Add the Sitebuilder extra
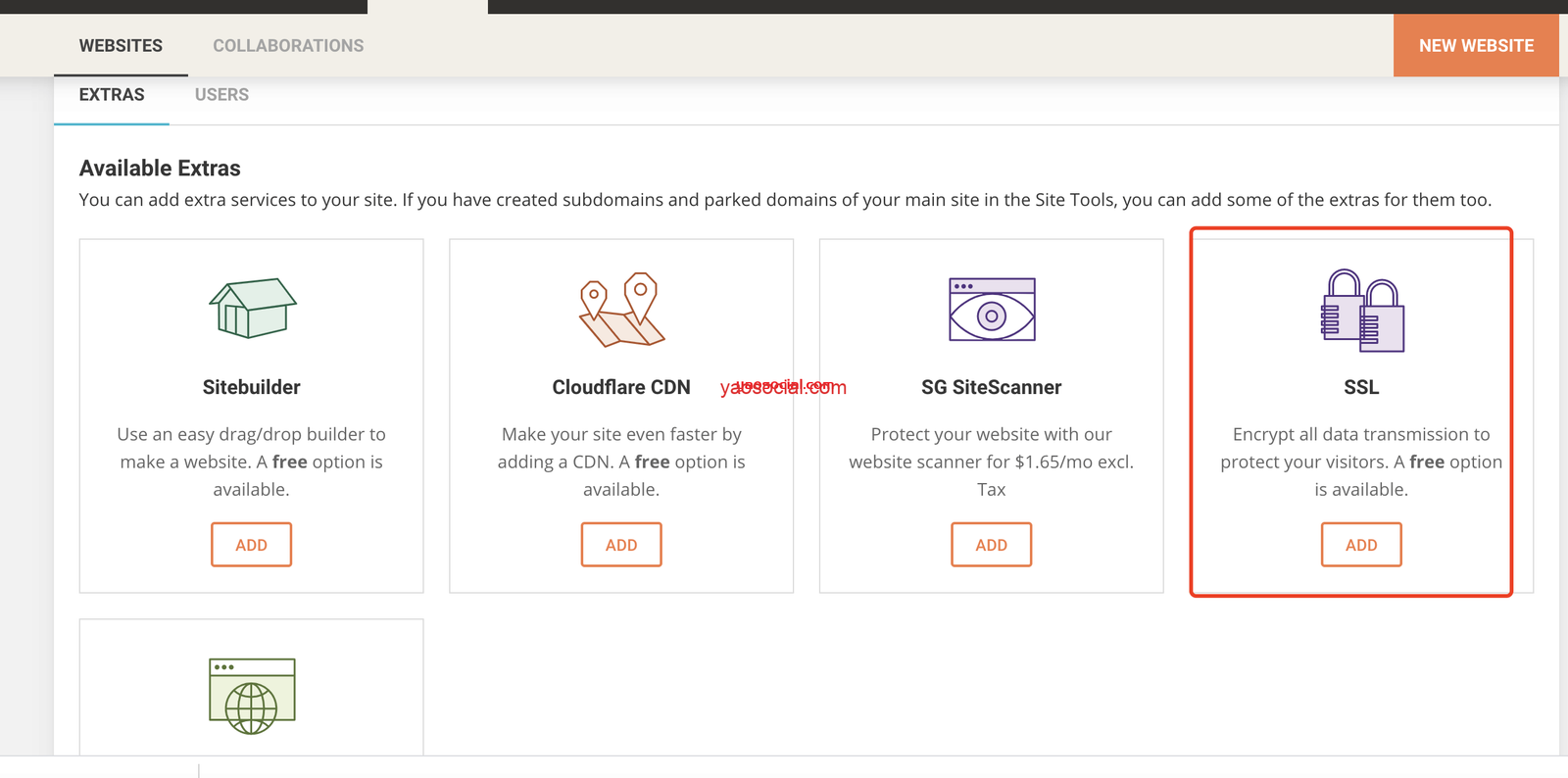This screenshot has width=1568, height=778. click(251, 545)
